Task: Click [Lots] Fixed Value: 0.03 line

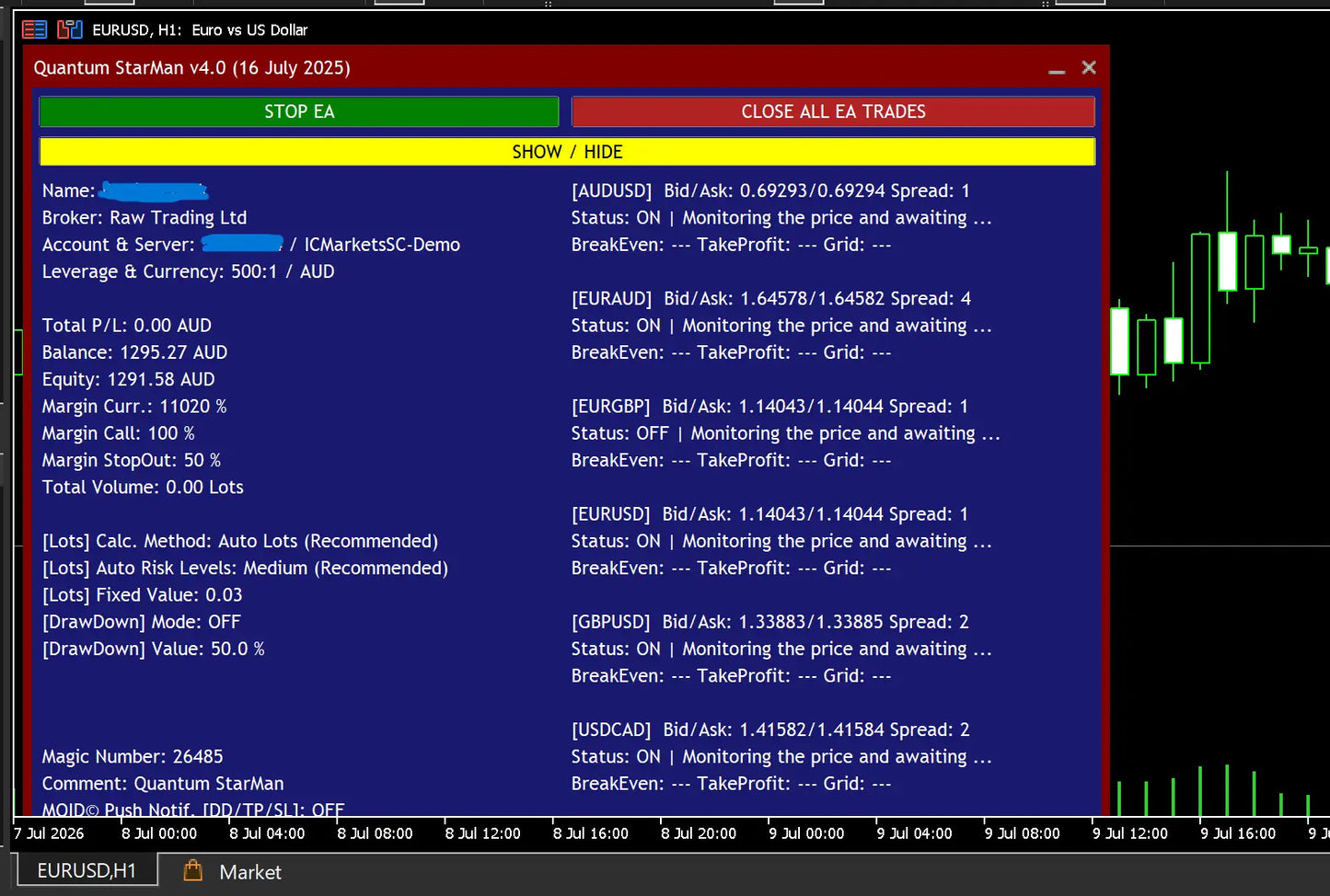Action: click(x=142, y=595)
